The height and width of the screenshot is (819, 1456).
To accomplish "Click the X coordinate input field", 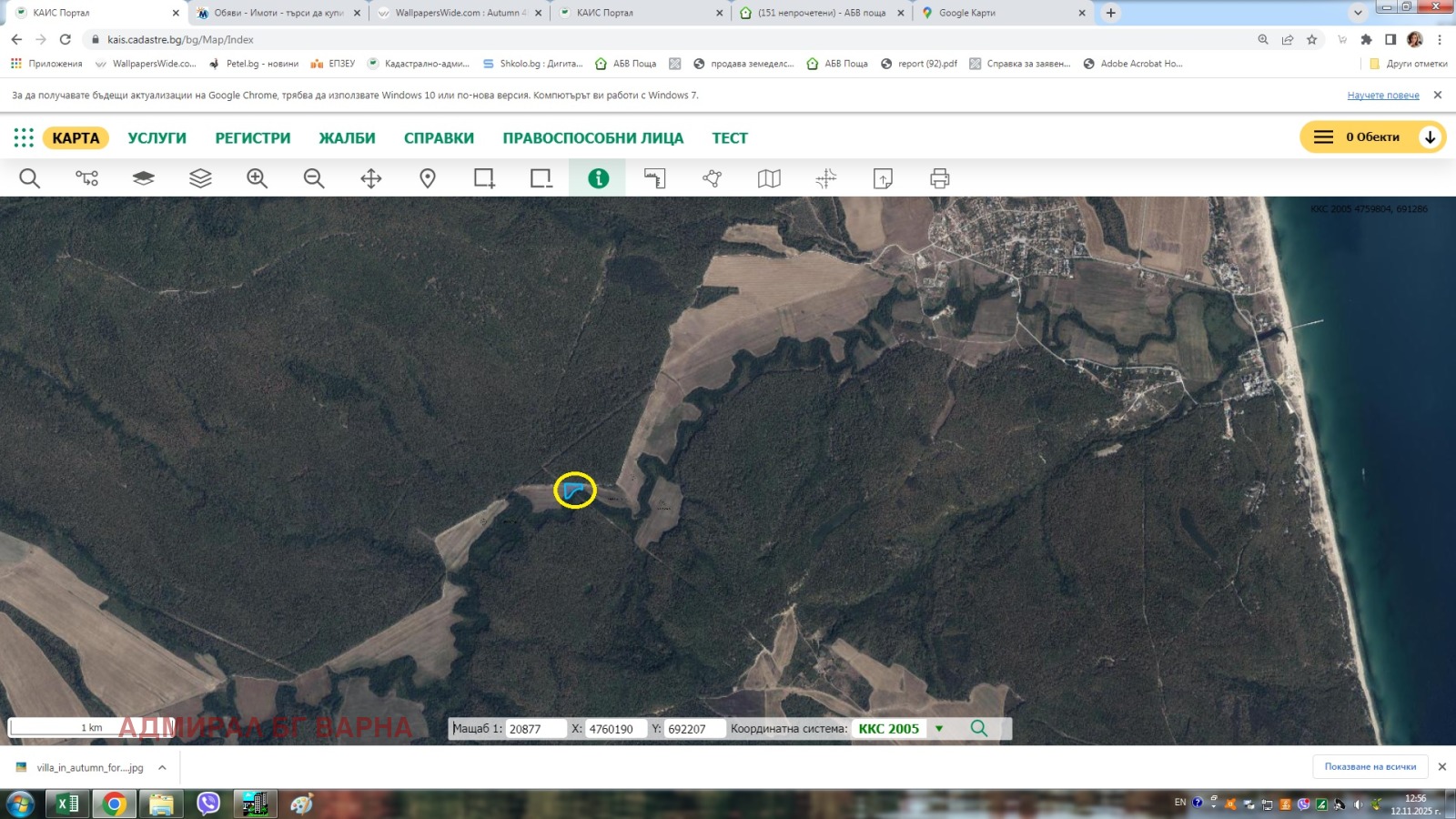I will coord(615,729).
